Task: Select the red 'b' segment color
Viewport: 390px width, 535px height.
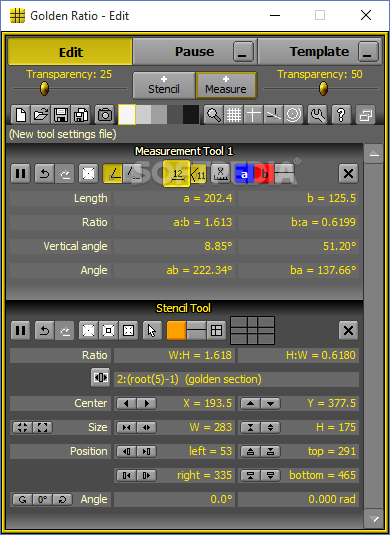Action: click(x=264, y=174)
